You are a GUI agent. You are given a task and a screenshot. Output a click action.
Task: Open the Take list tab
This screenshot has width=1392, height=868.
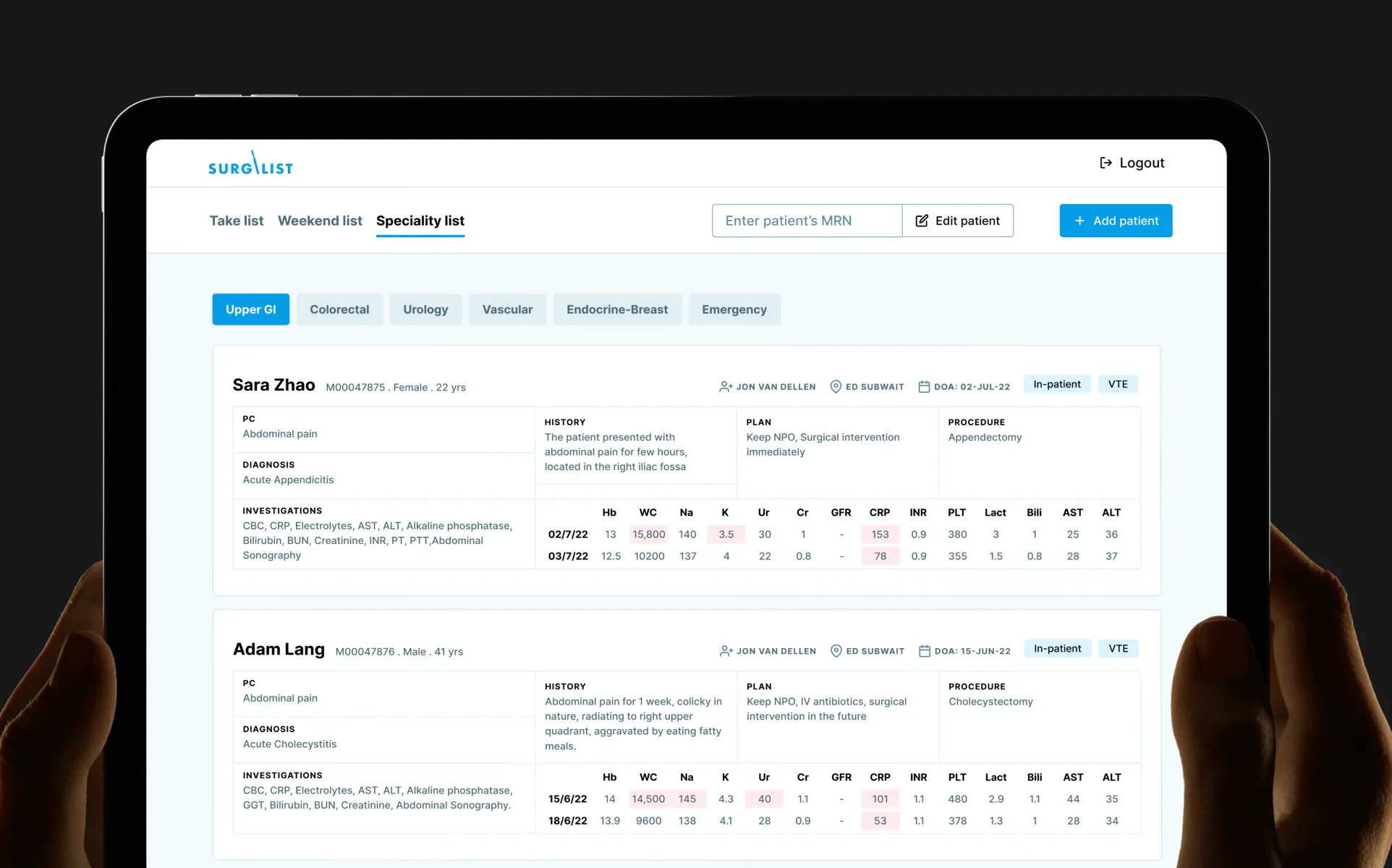tap(237, 221)
